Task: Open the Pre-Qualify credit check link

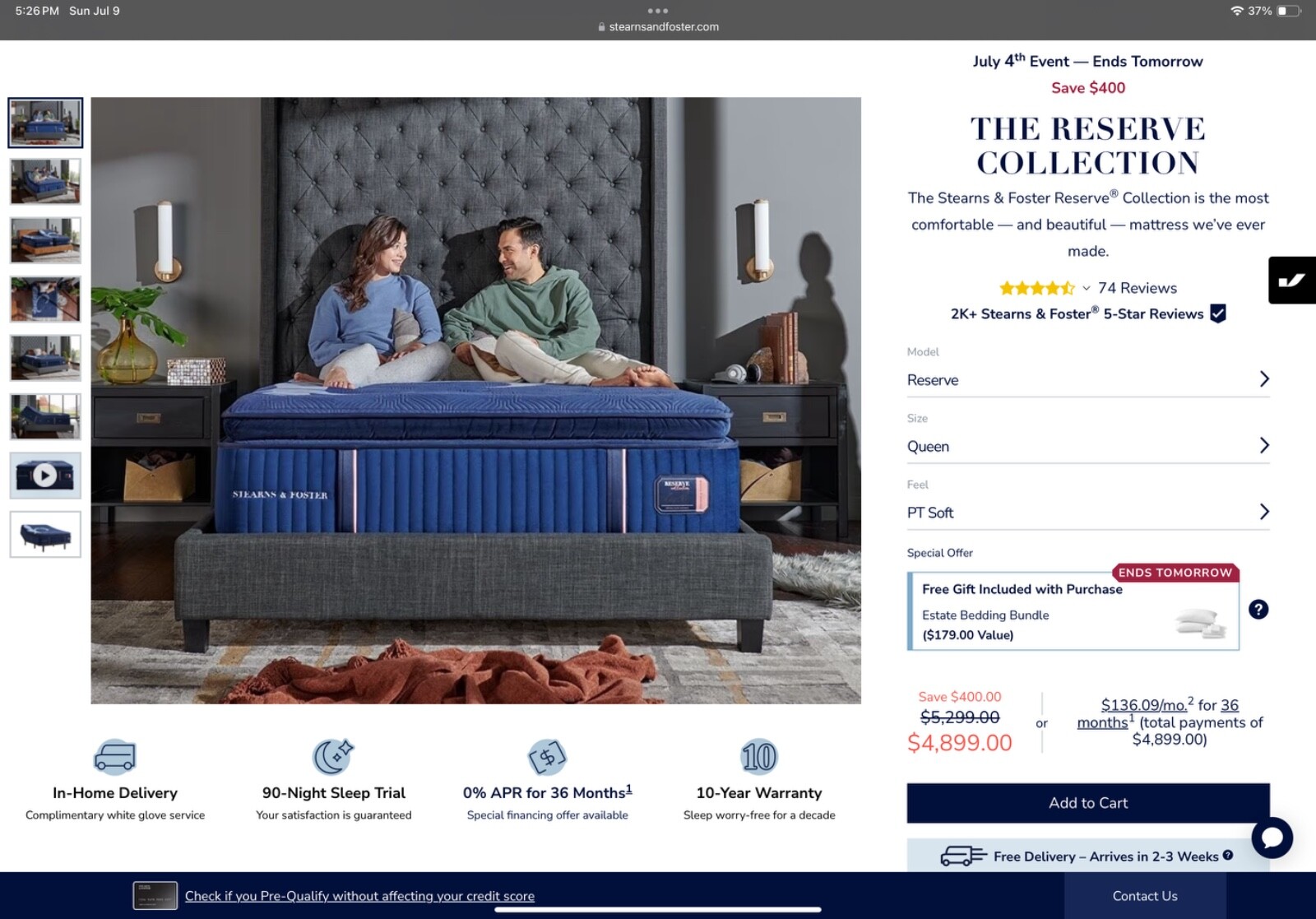Action: point(359,896)
